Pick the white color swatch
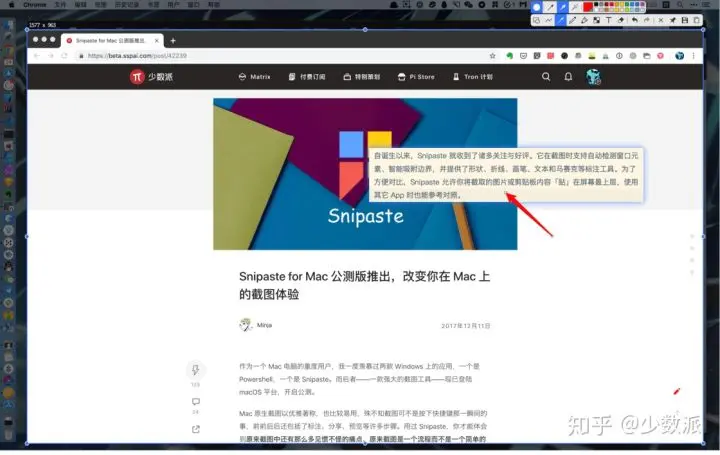 tap(596, 10)
